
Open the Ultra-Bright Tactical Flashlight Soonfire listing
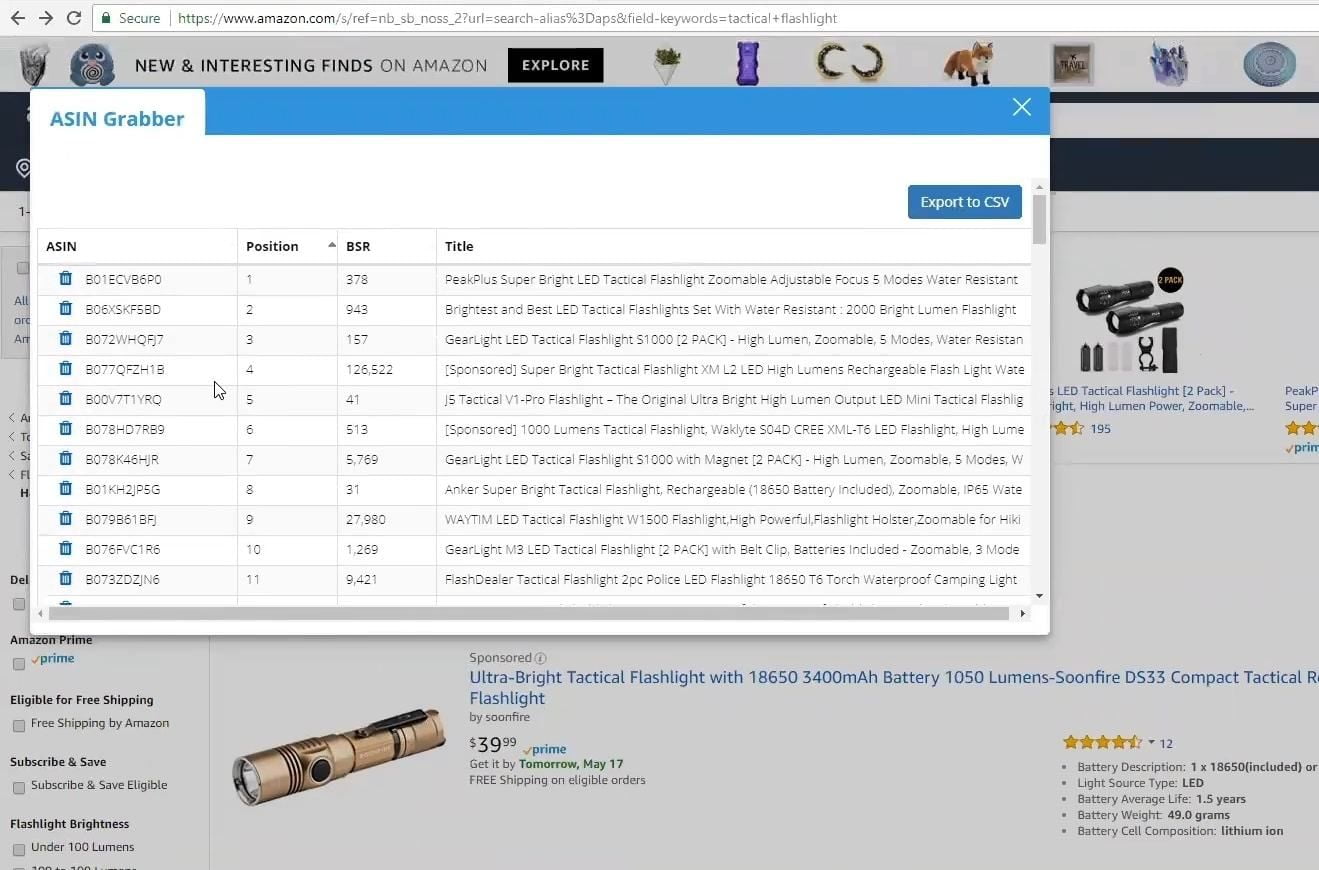click(893, 687)
